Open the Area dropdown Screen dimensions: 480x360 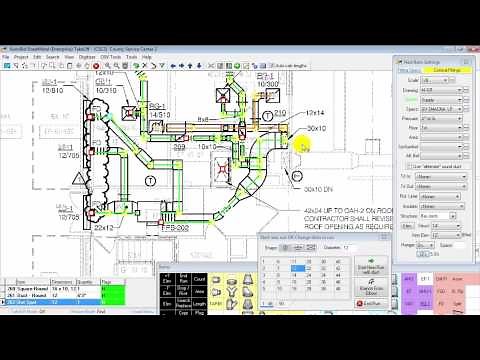(x=441, y=137)
